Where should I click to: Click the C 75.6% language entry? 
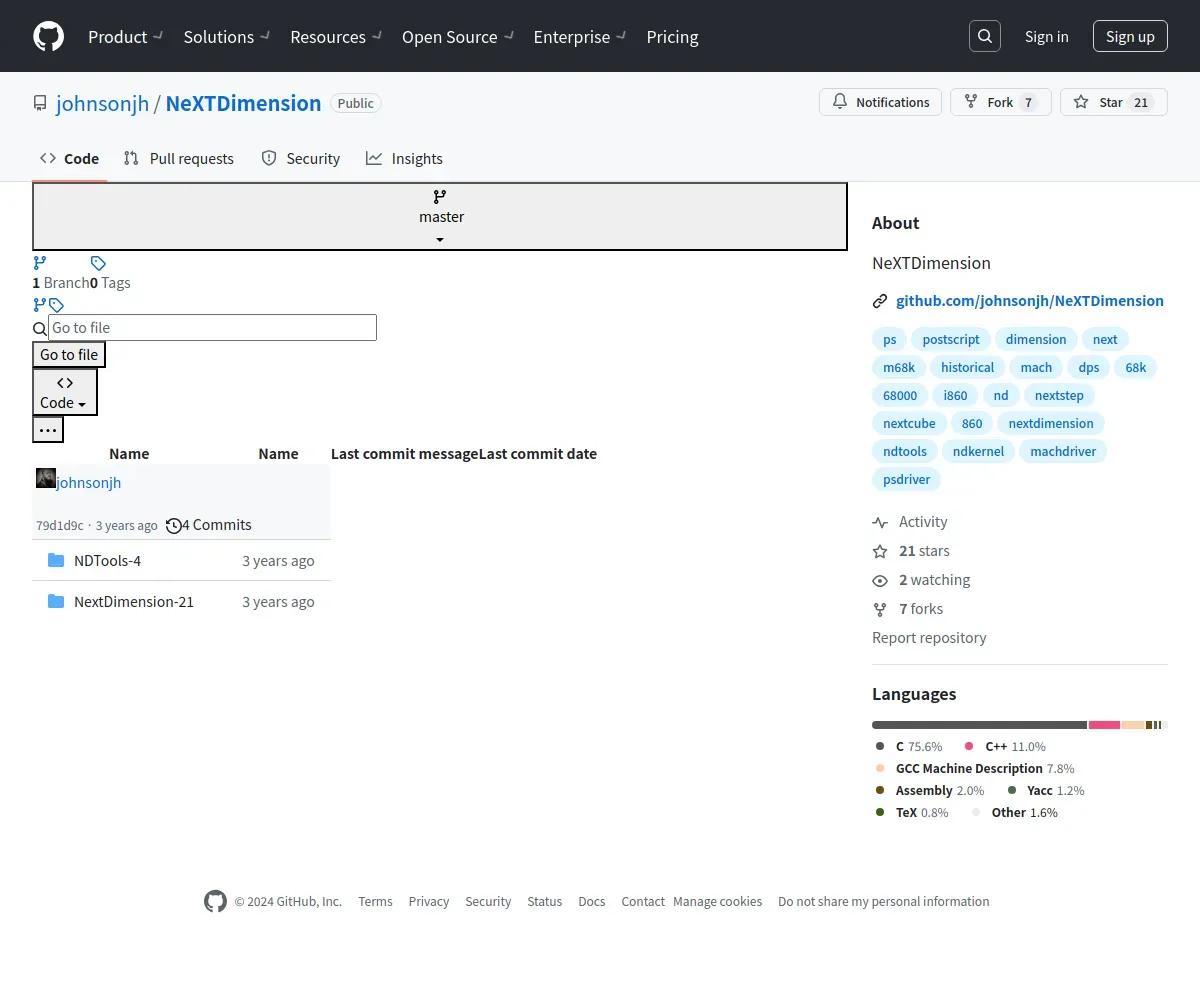click(909, 746)
